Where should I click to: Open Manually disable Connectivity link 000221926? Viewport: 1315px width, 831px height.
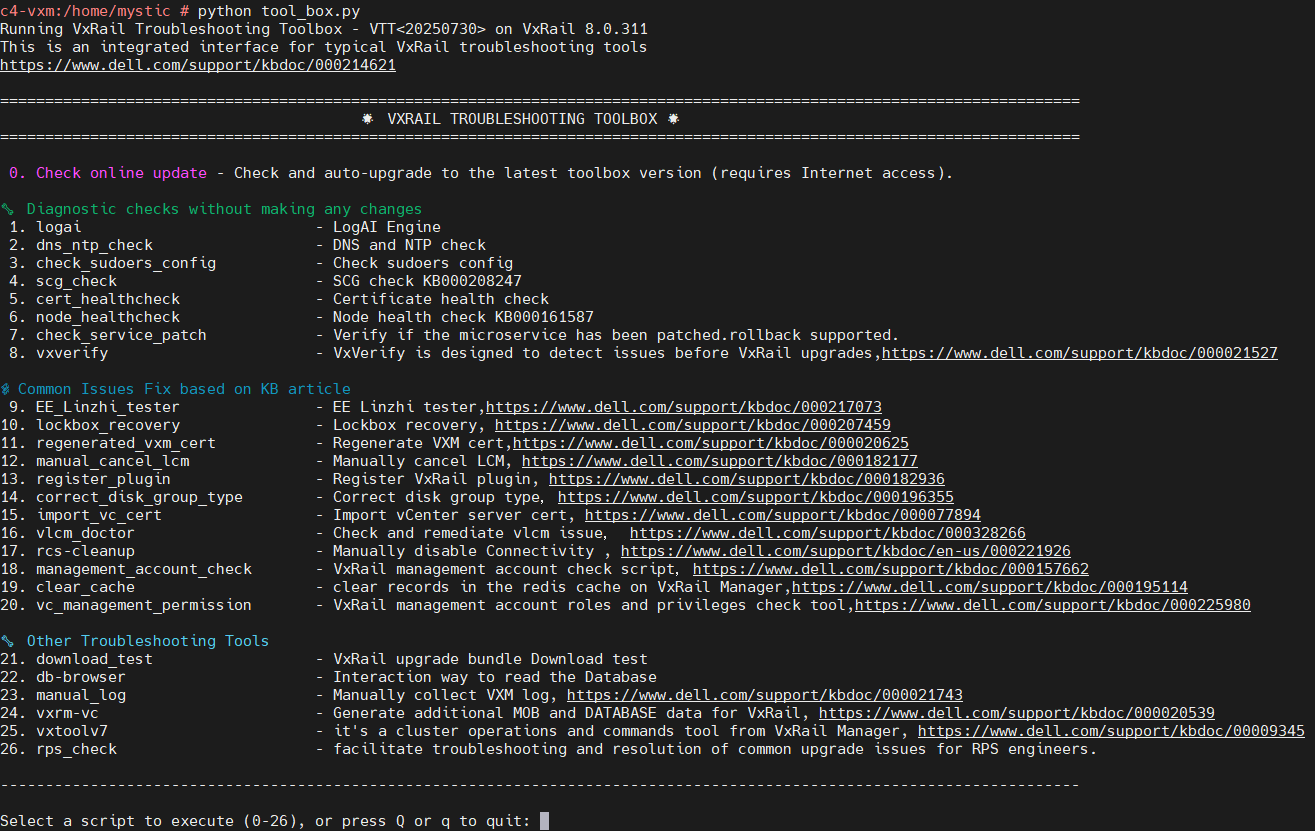pos(845,551)
